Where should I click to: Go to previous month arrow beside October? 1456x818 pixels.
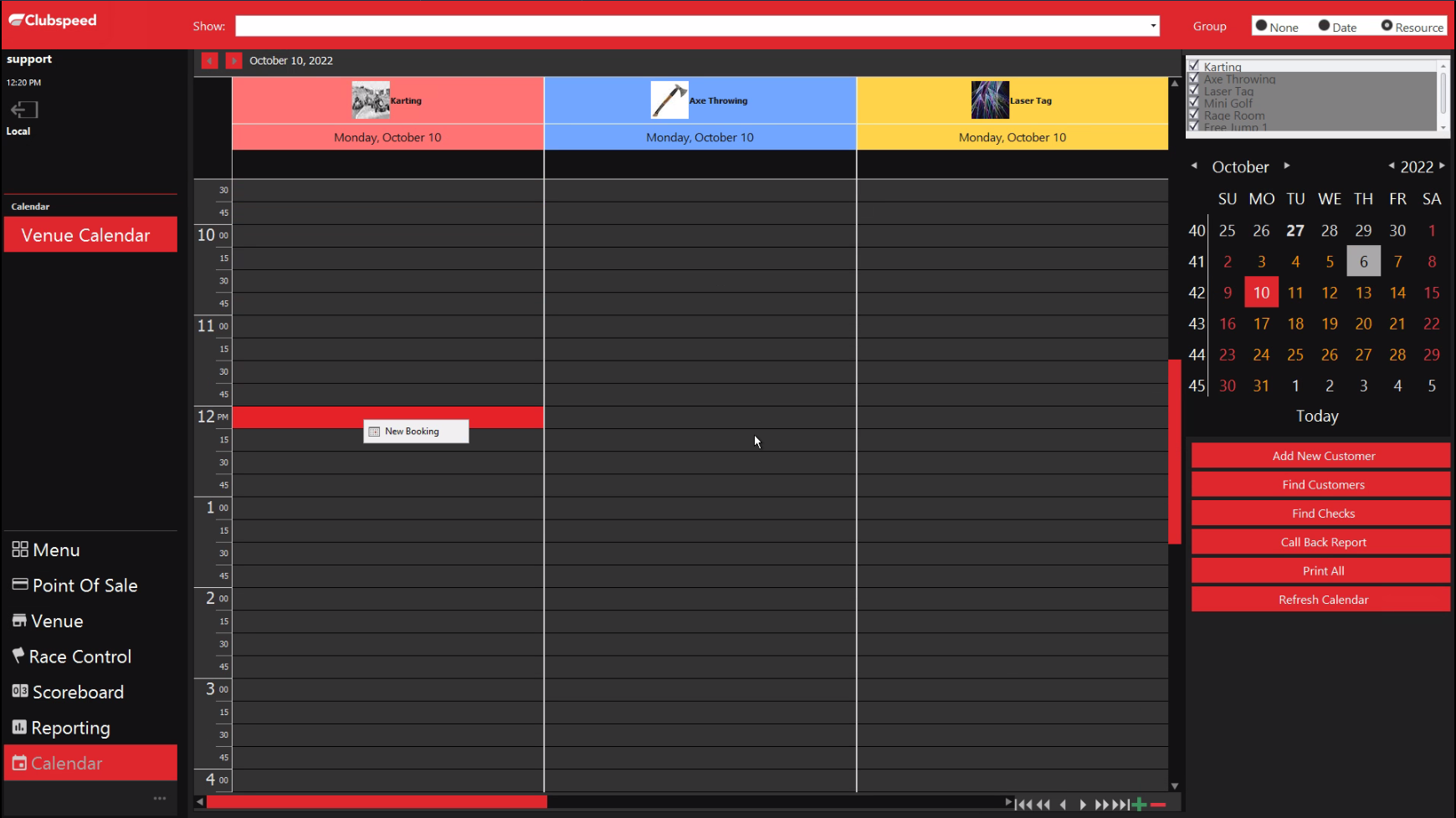click(1194, 166)
